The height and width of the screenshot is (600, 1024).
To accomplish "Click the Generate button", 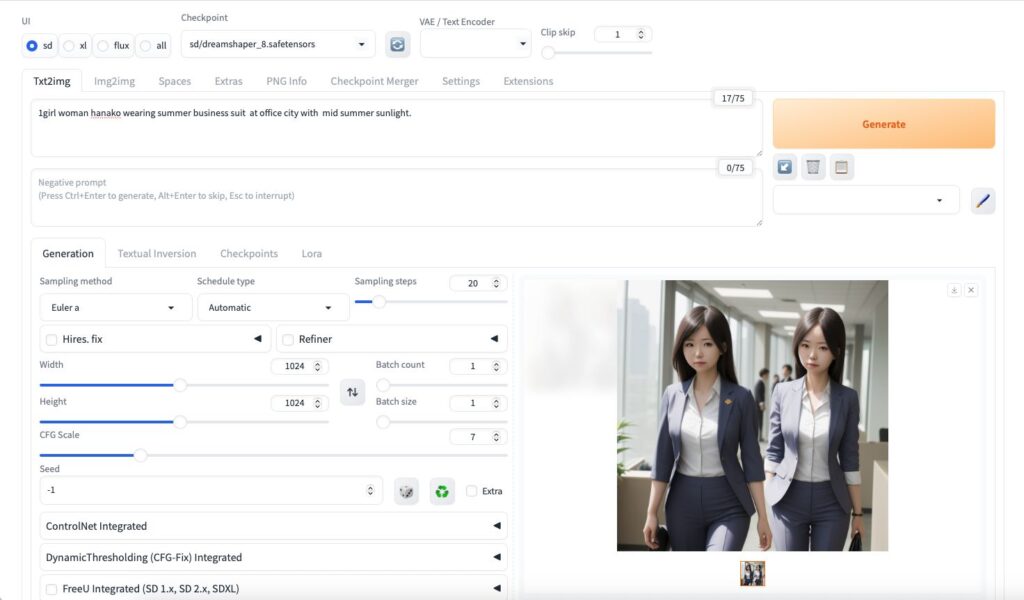I will (x=884, y=124).
